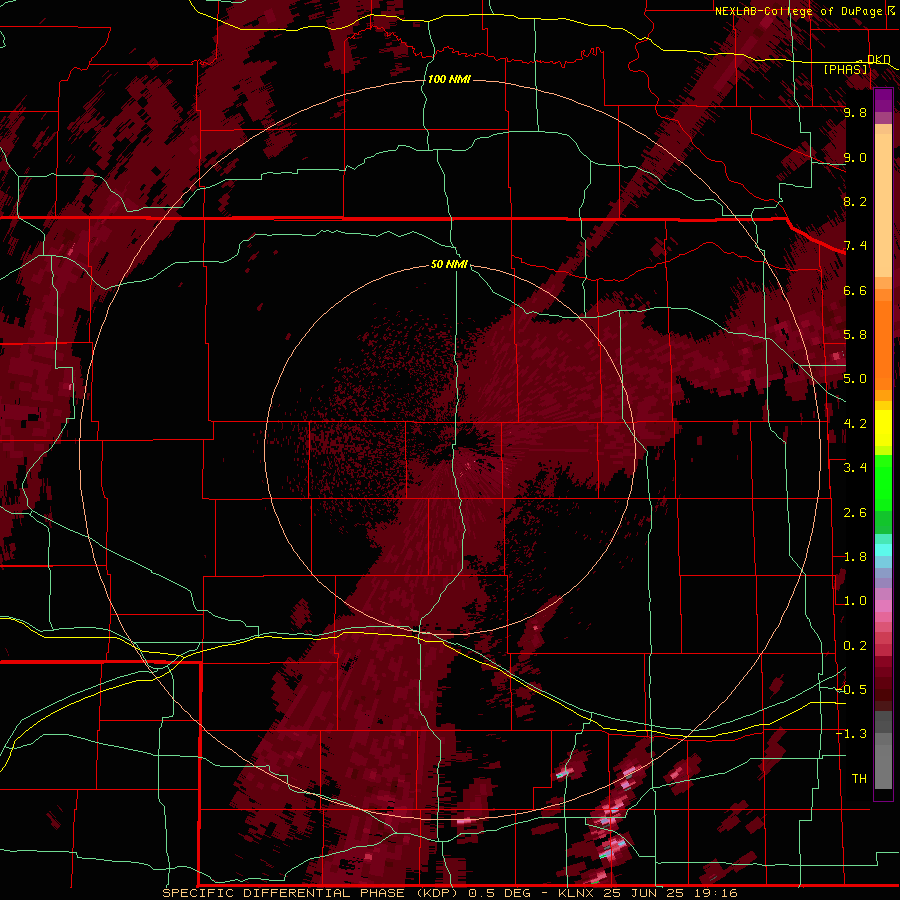
Task: Click the 1.8 legend value
Action: tap(855, 557)
